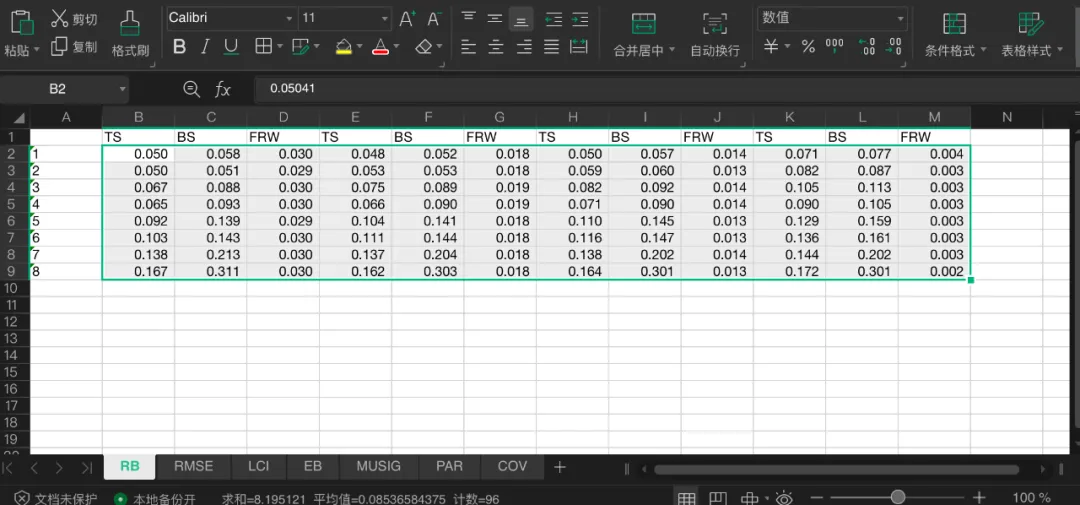Click the magnifier icon beside fx
Viewport: 1080px width, 505px height.
pos(191,89)
